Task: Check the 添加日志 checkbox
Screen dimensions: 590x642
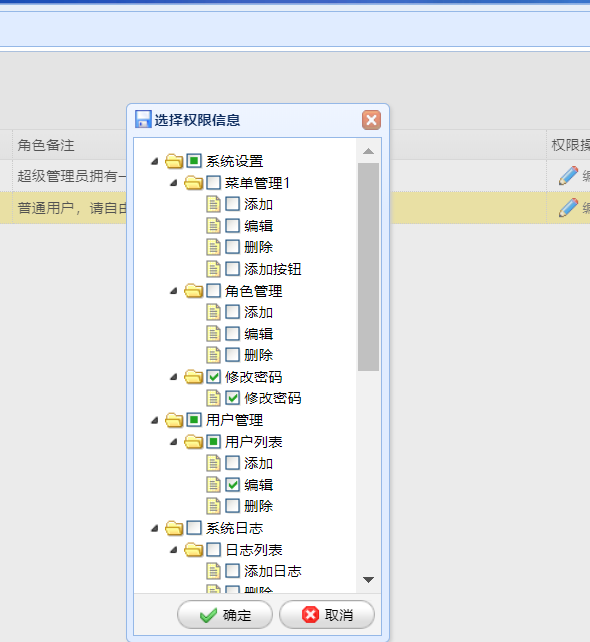Action: [233, 571]
